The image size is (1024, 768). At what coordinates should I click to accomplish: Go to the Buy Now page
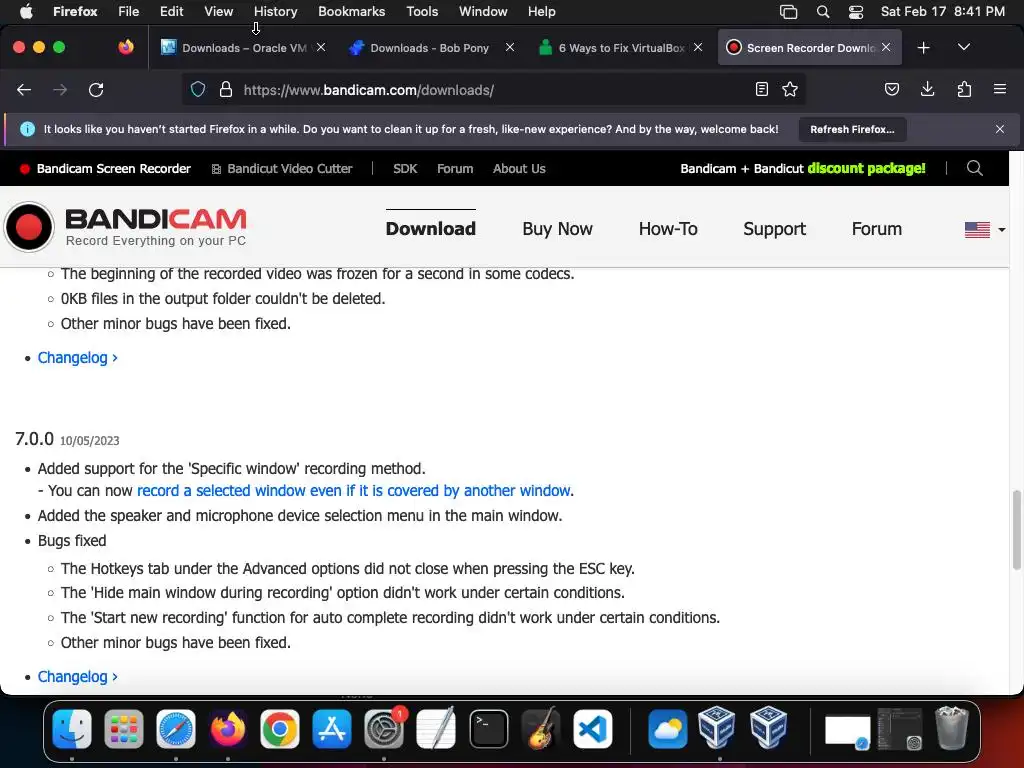click(557, 229)
